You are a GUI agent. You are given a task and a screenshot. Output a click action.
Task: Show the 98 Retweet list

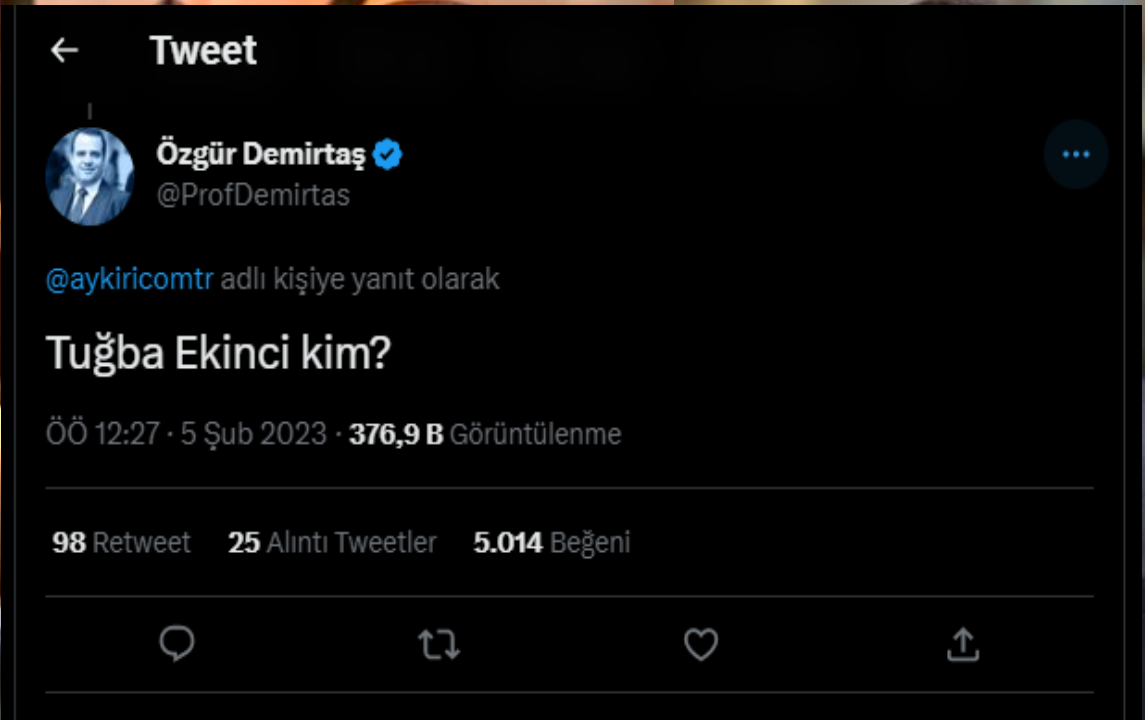click(121, 542)
